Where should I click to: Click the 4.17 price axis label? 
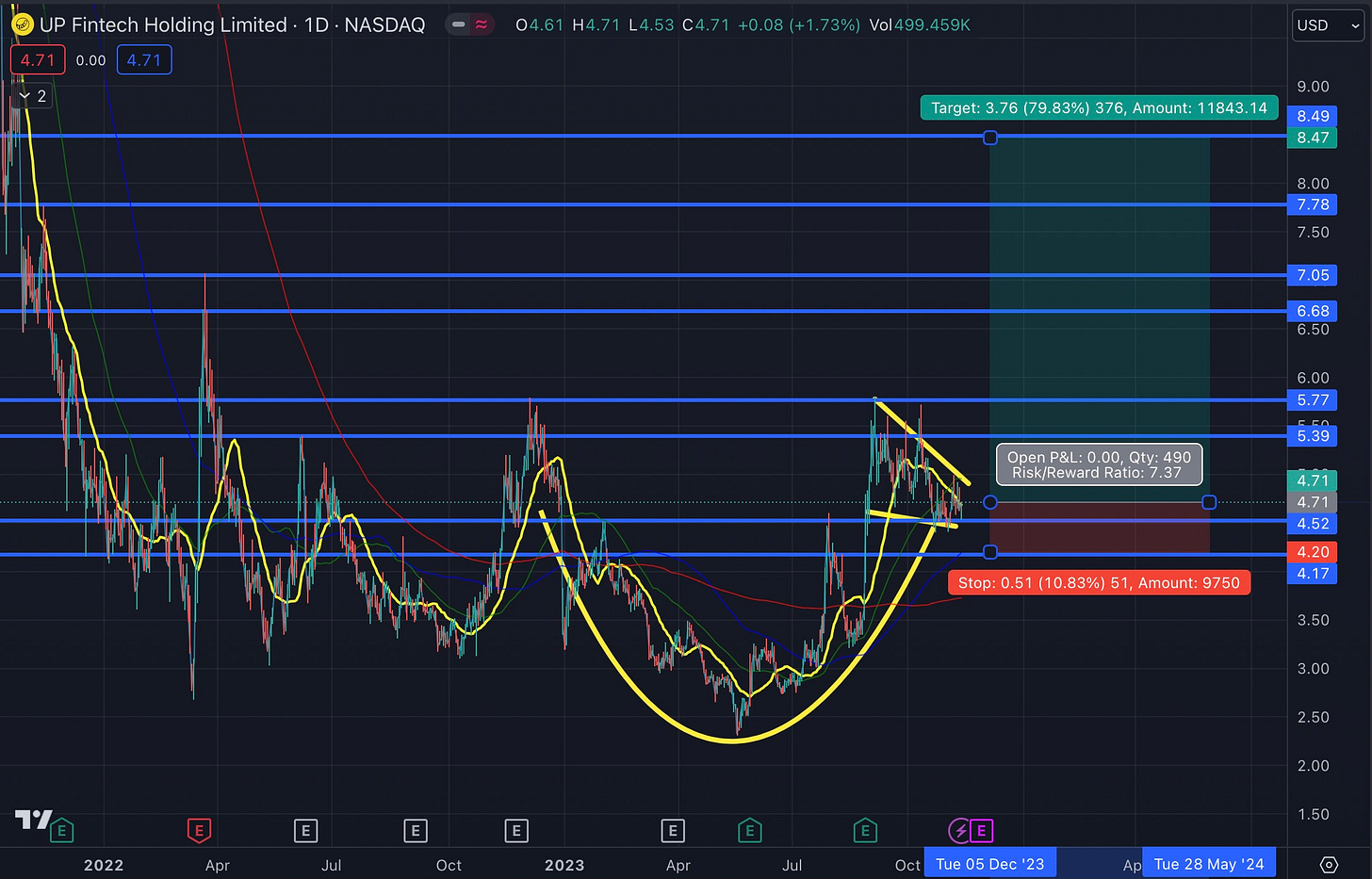click(x=1313, y=573)
